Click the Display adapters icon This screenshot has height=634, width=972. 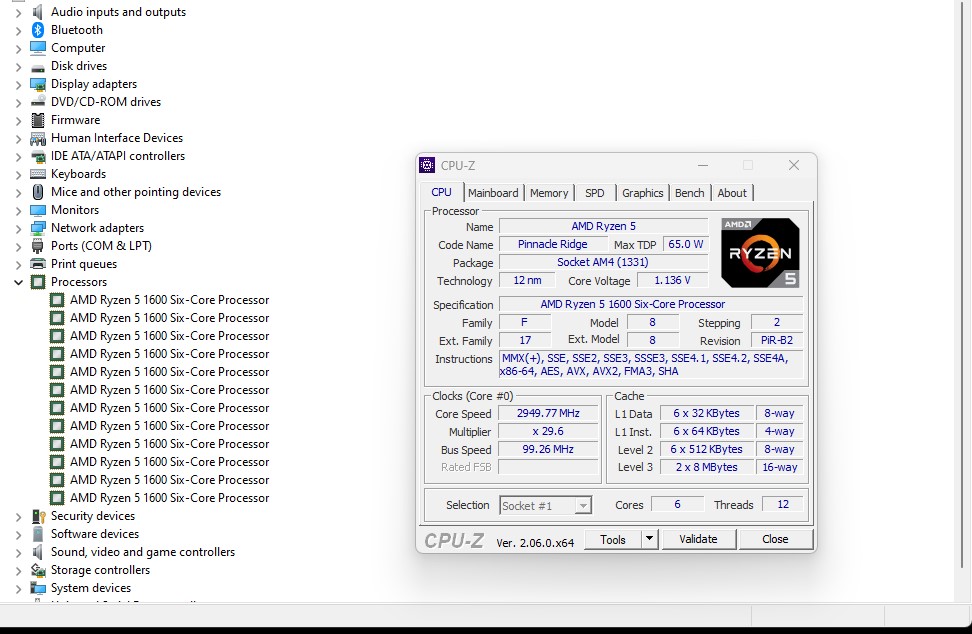click(38, 84)
